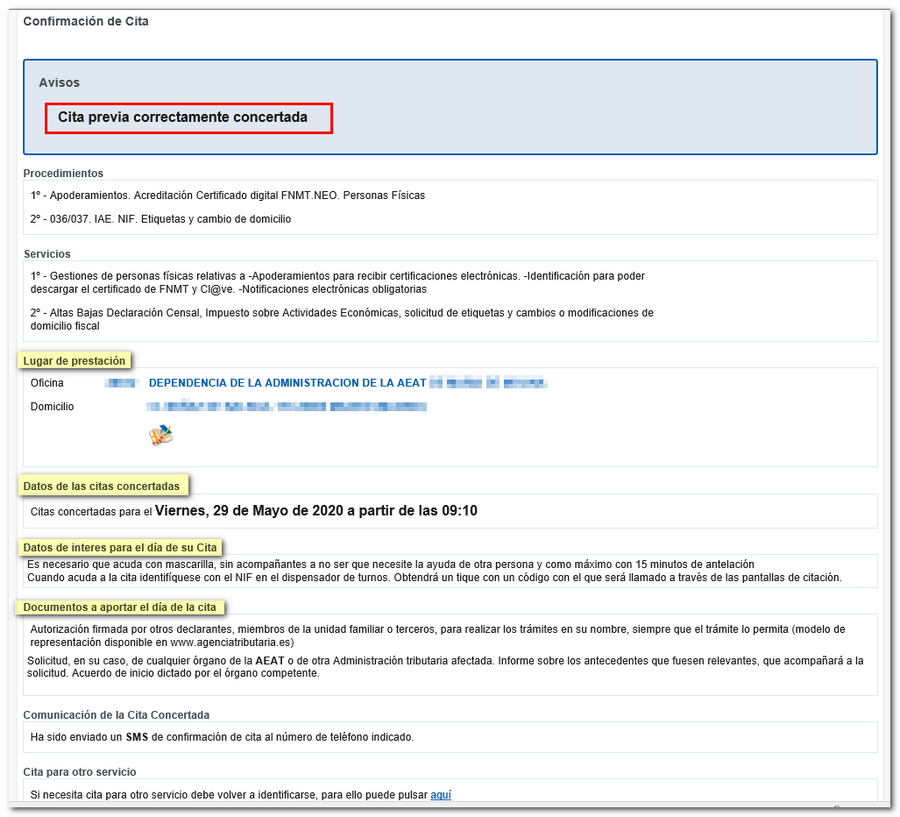Click the 'aquí' link for another appointment
900x817 pixels.
click(441, 795)
